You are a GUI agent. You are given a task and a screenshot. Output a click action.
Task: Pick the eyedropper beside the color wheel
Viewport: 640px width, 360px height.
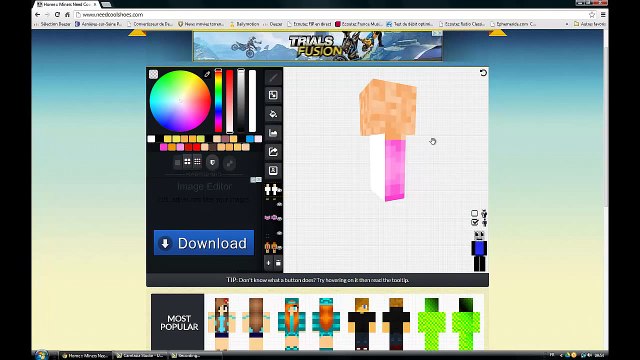click(x=207, y=74)
